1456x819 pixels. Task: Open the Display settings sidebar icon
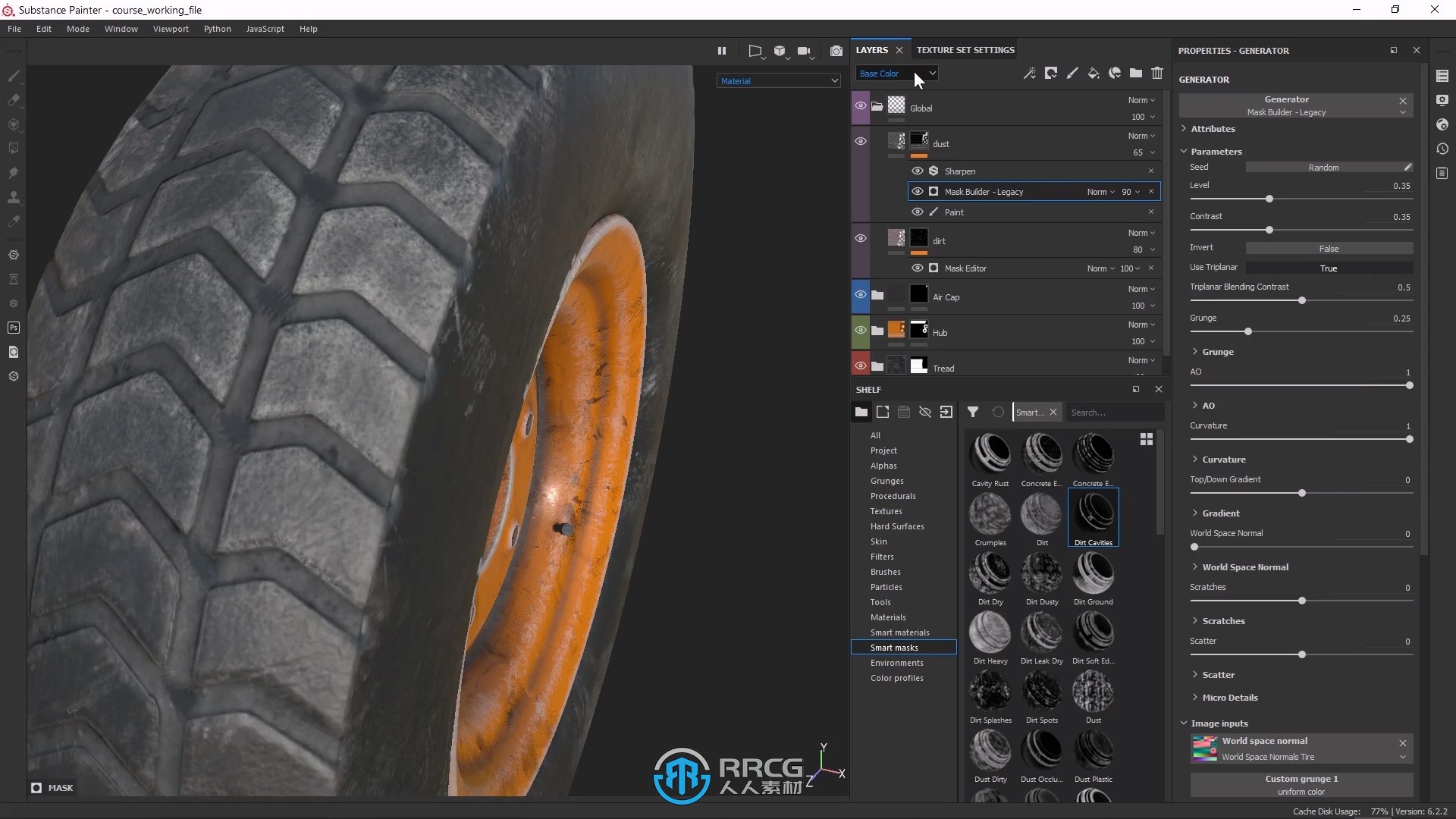pos(1442,100)
